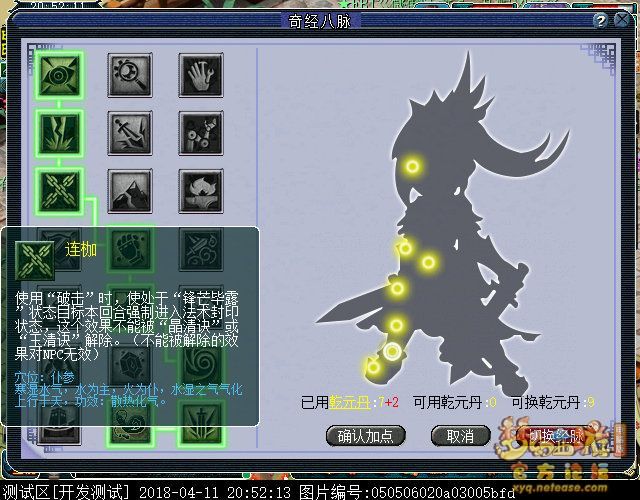Image resolution: width=640 pixels, height=500 pixels.
Task: Click the 可用乾元丹 available count text
Action: click(455, 402)
